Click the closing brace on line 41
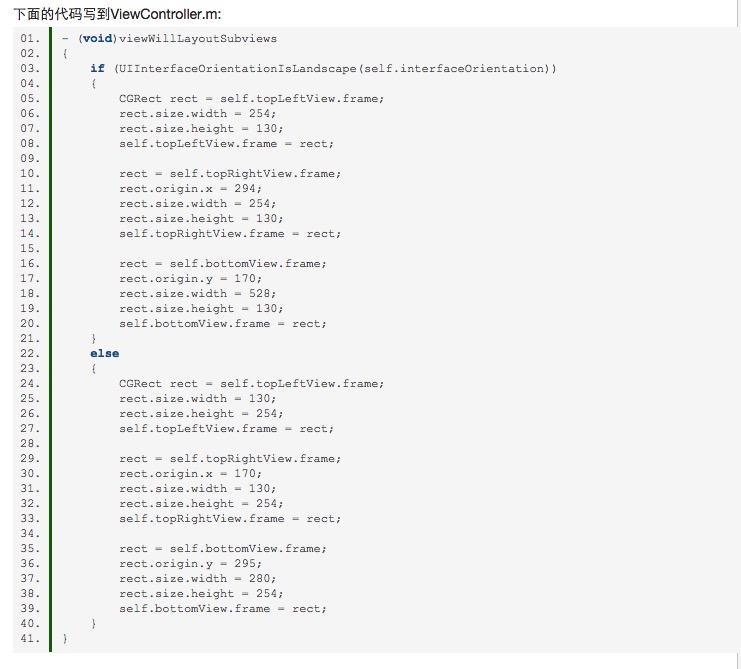 [65, 639]
